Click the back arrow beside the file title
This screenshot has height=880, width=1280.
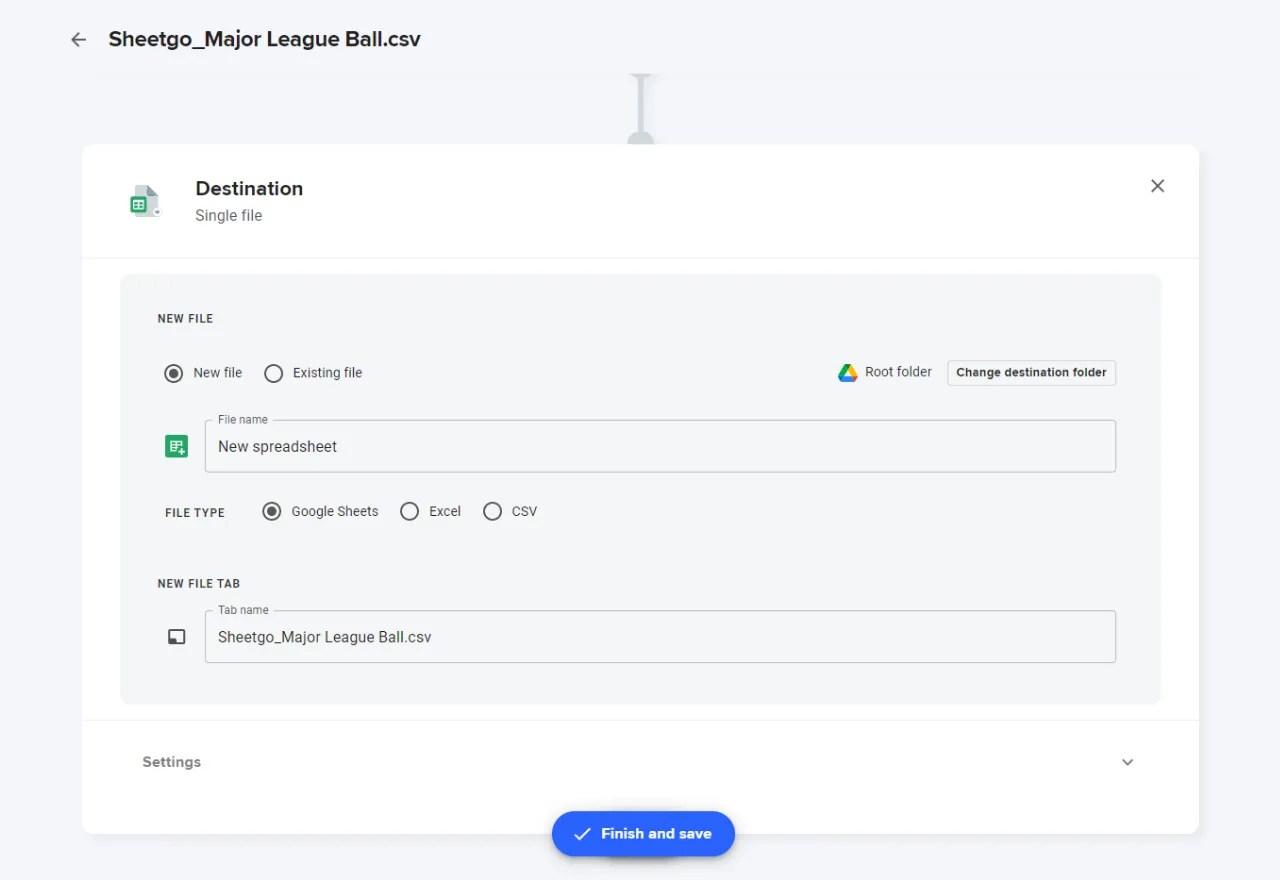[78, 39]
